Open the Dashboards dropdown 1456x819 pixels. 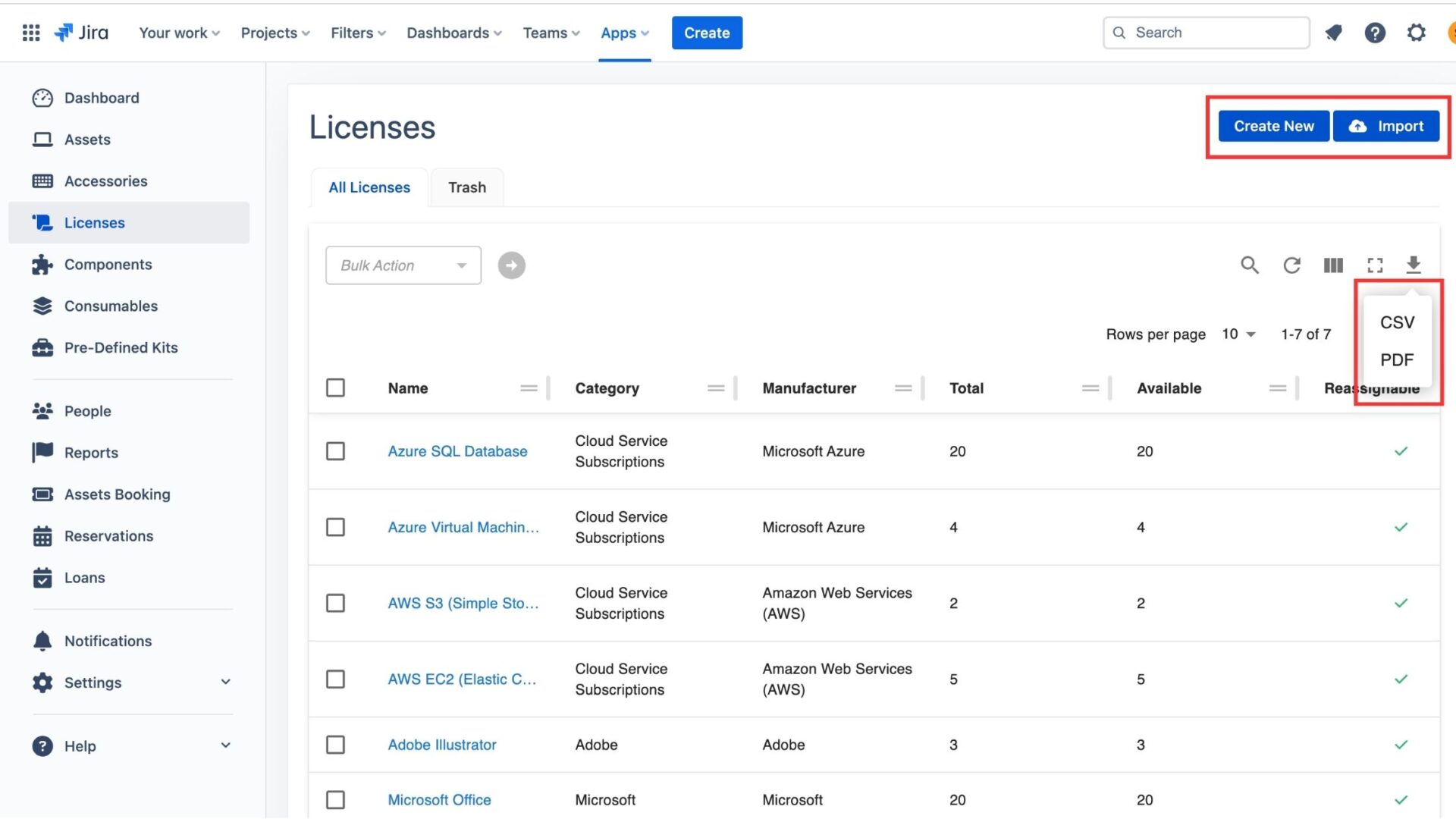pyautogui.click(x=454, y=33)
